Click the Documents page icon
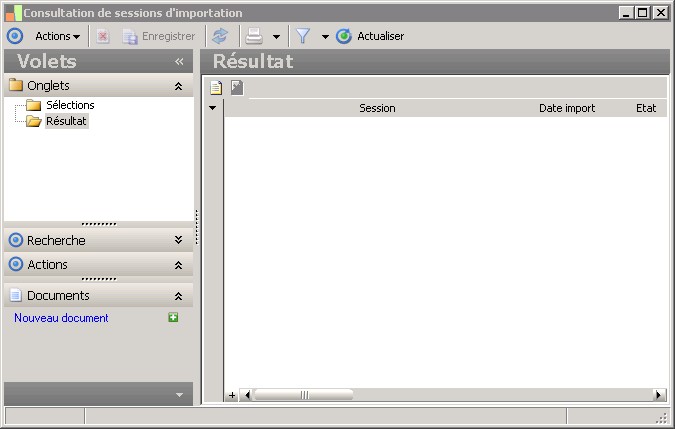The height and width of the screenshot is (429, 675). [x=16, y=295]
